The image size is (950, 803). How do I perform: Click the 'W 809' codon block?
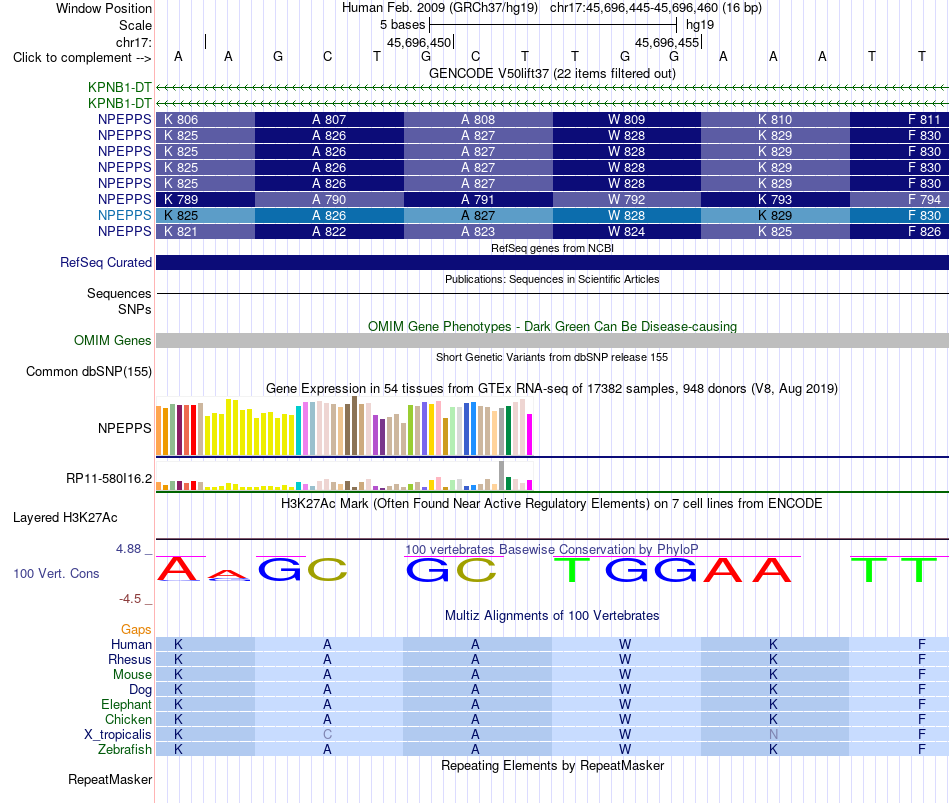point(626,119)
